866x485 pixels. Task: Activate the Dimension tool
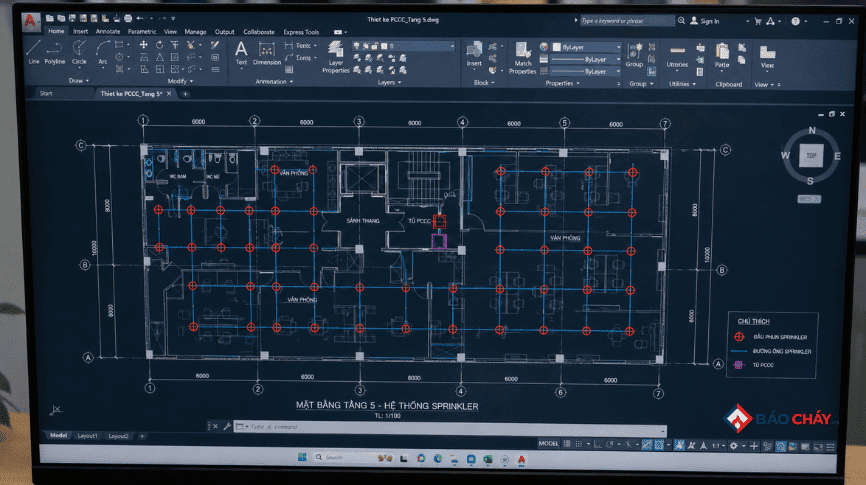(x=267, y=53)
